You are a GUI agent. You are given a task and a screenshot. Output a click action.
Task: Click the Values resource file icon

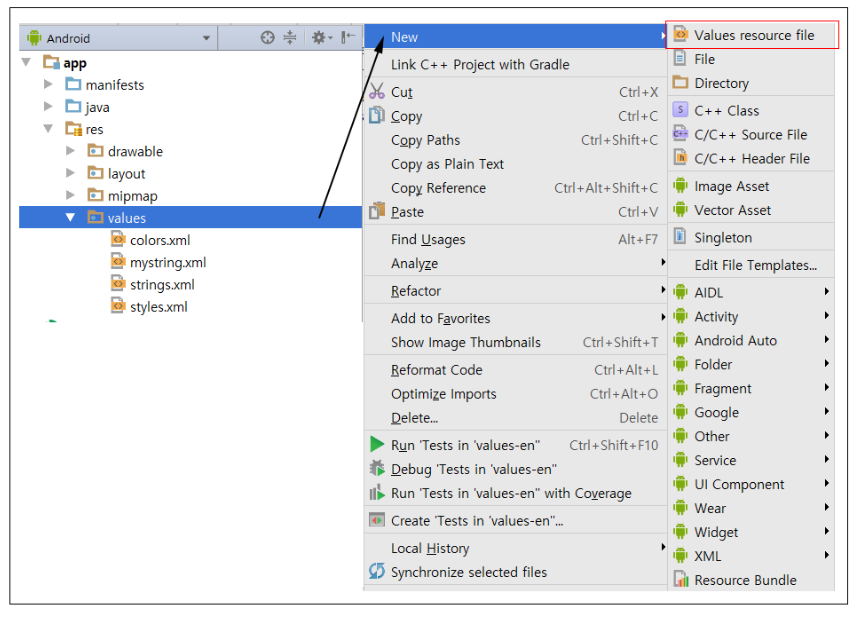point(680,34)
